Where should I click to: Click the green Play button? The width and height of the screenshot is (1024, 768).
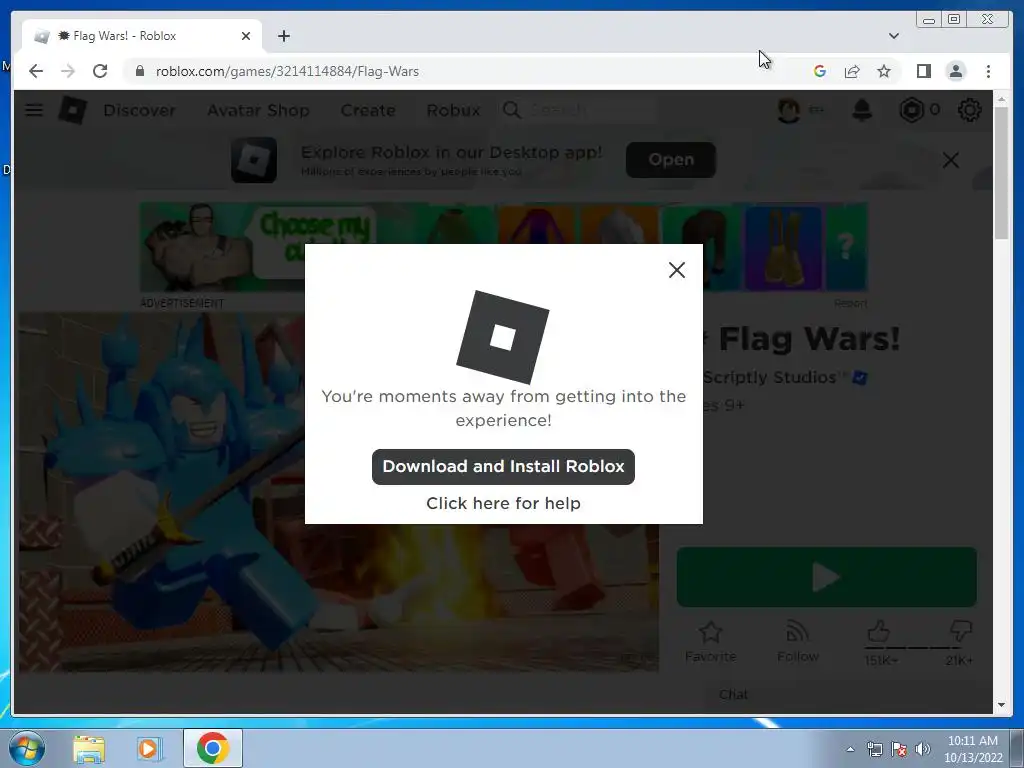(x=826, y=577)
